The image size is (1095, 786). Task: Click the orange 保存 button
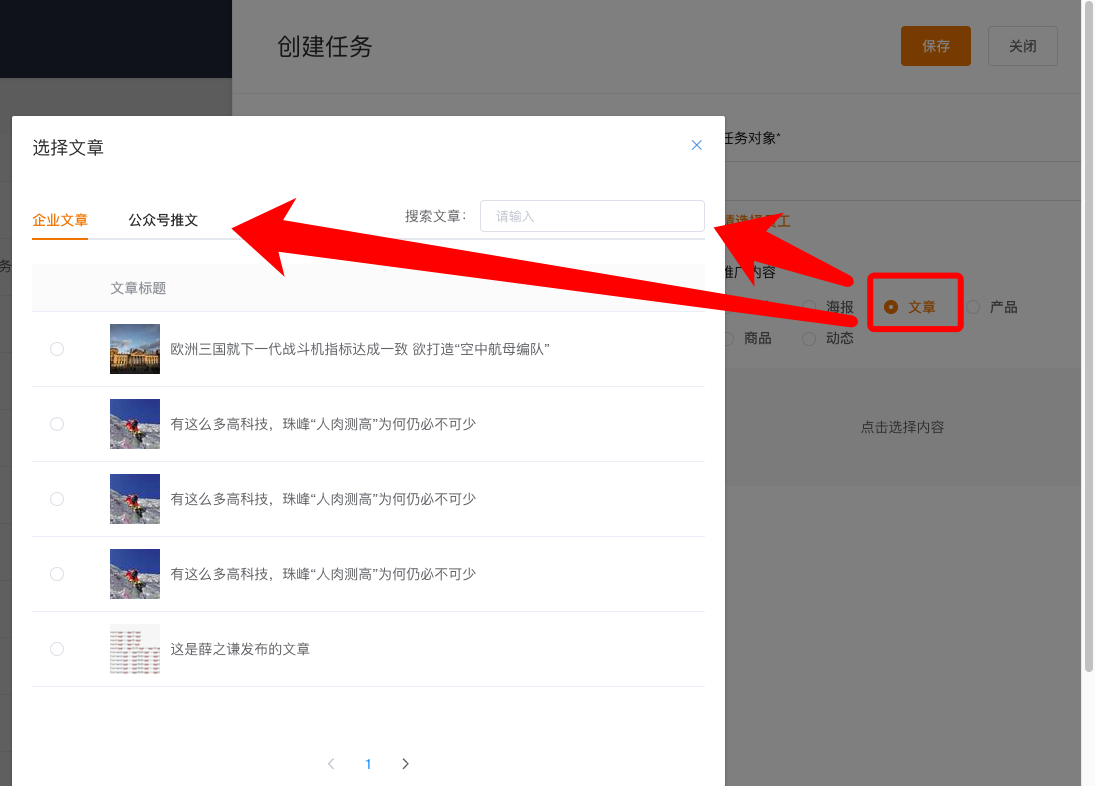coord(935,46)
